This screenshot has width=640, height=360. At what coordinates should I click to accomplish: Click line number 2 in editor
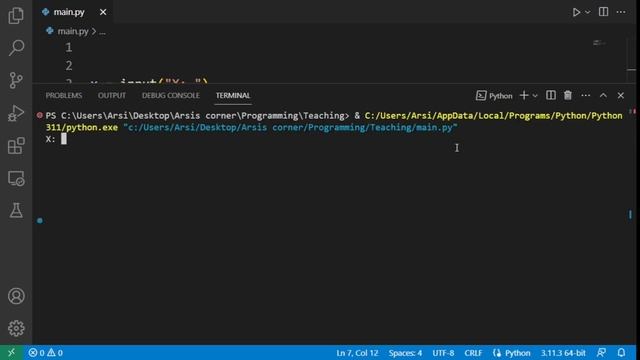[x=69, y=65]
